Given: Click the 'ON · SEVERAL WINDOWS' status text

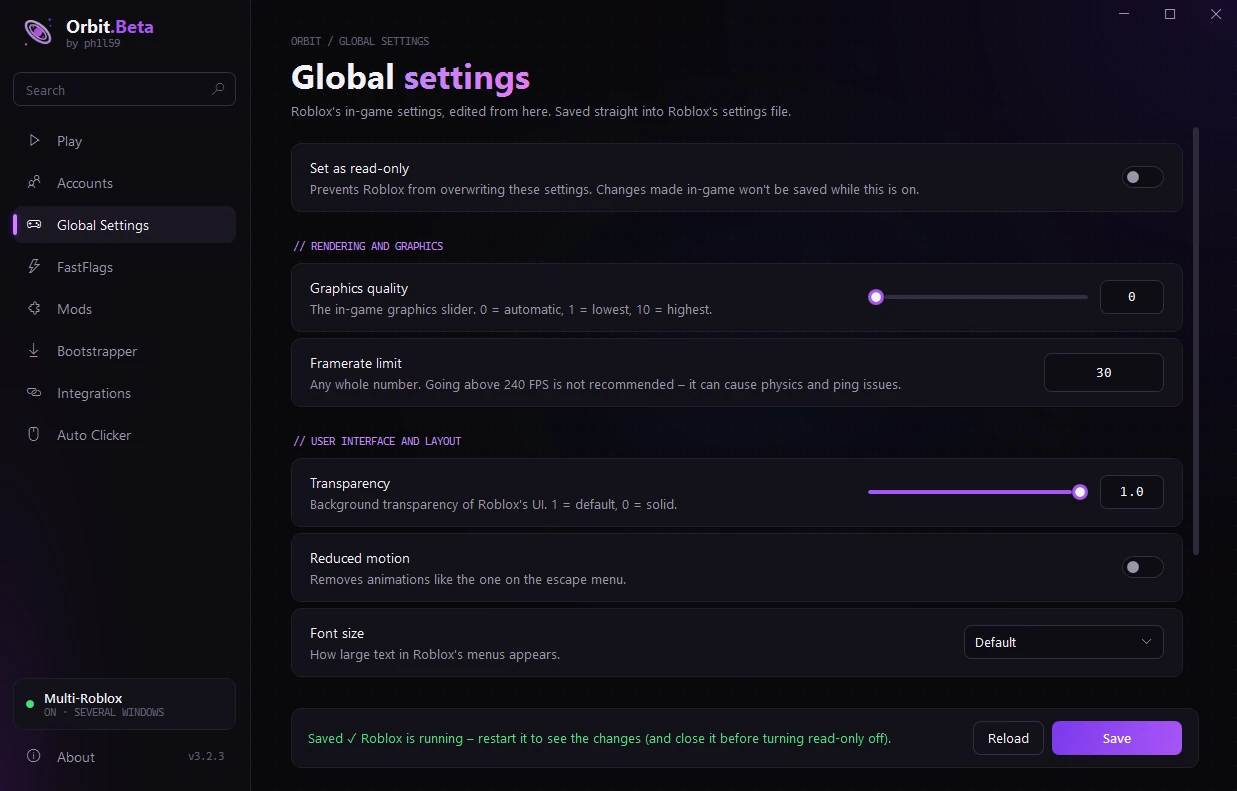Looking at the screenshot, I should (104, 712).
